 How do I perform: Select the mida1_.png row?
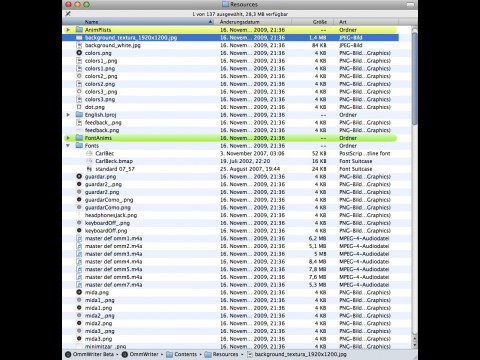click(x=230, y=300)
